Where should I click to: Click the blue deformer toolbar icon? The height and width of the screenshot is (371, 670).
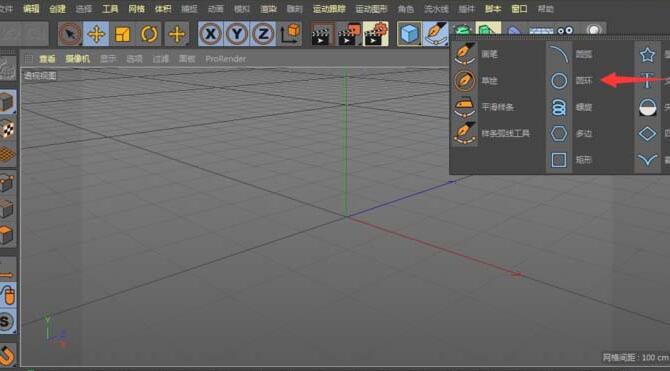514,30
